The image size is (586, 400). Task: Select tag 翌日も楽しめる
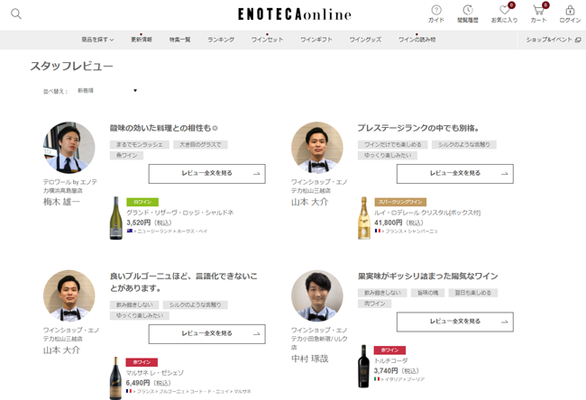click(473, 293)
